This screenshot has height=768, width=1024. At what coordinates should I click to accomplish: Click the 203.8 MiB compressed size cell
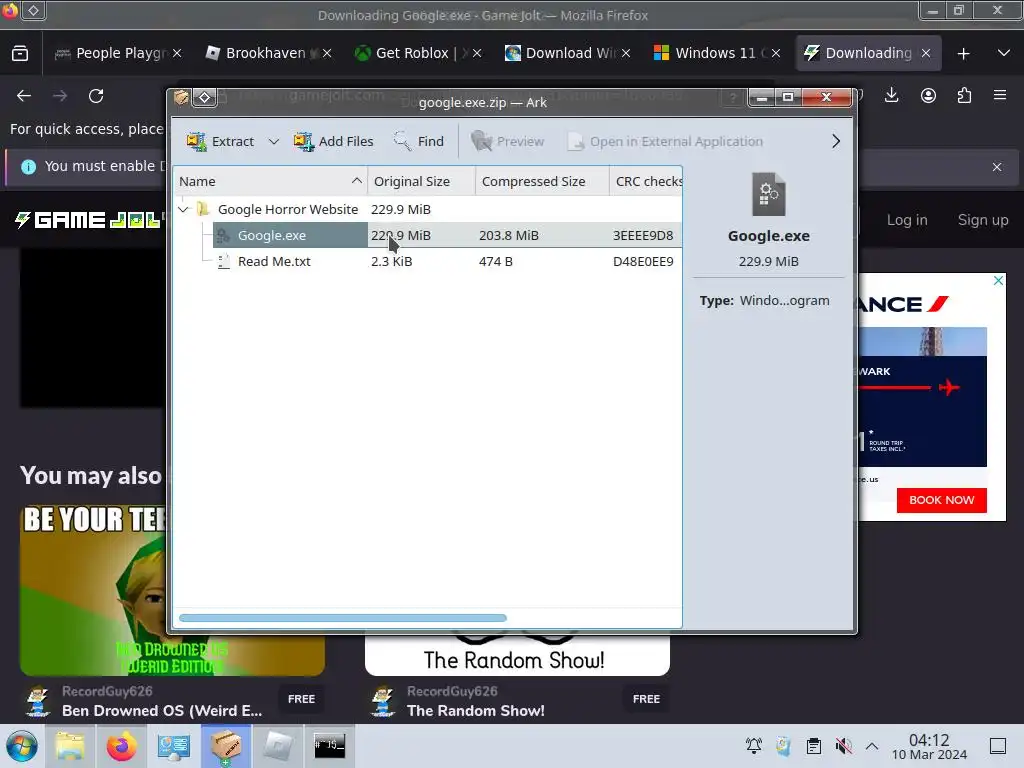pos(509,235)
